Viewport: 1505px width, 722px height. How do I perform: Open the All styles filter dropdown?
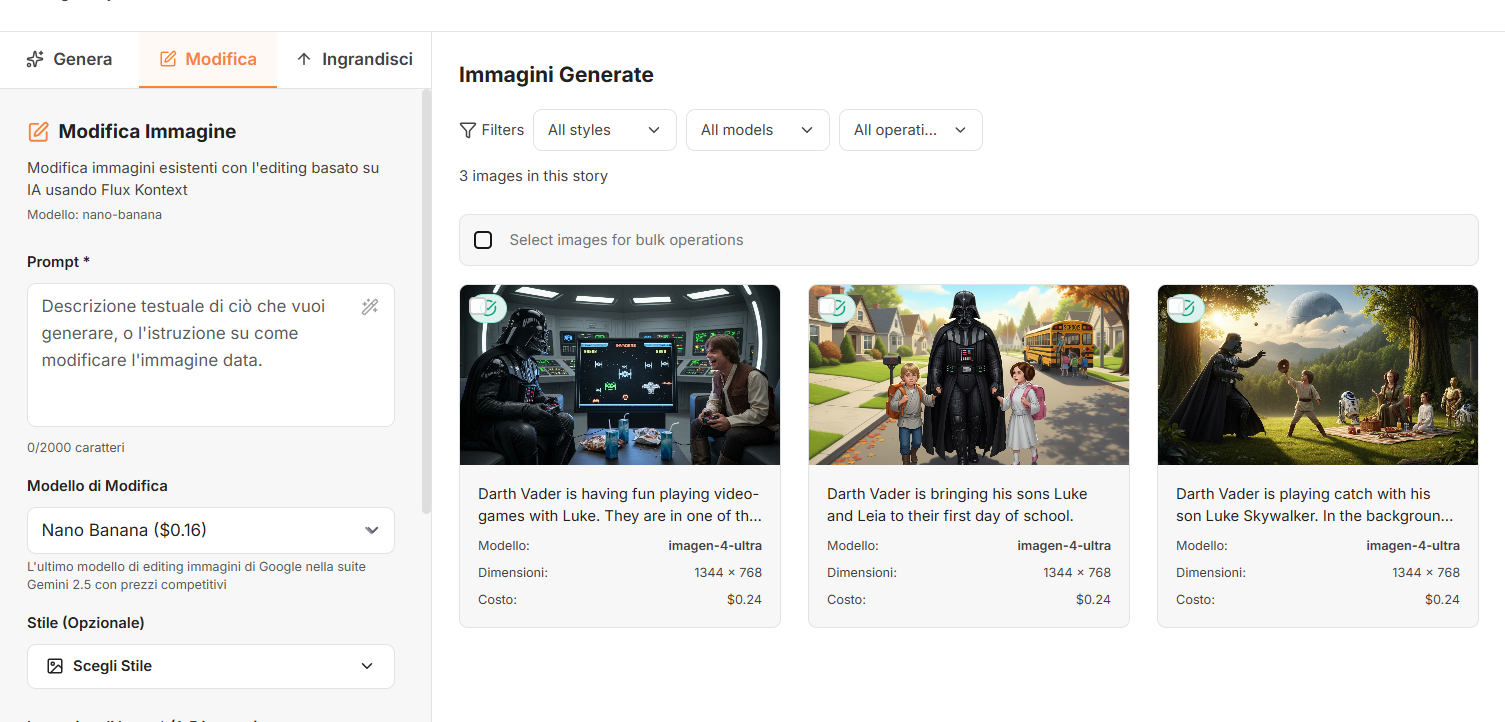click(x=604, y=130)
